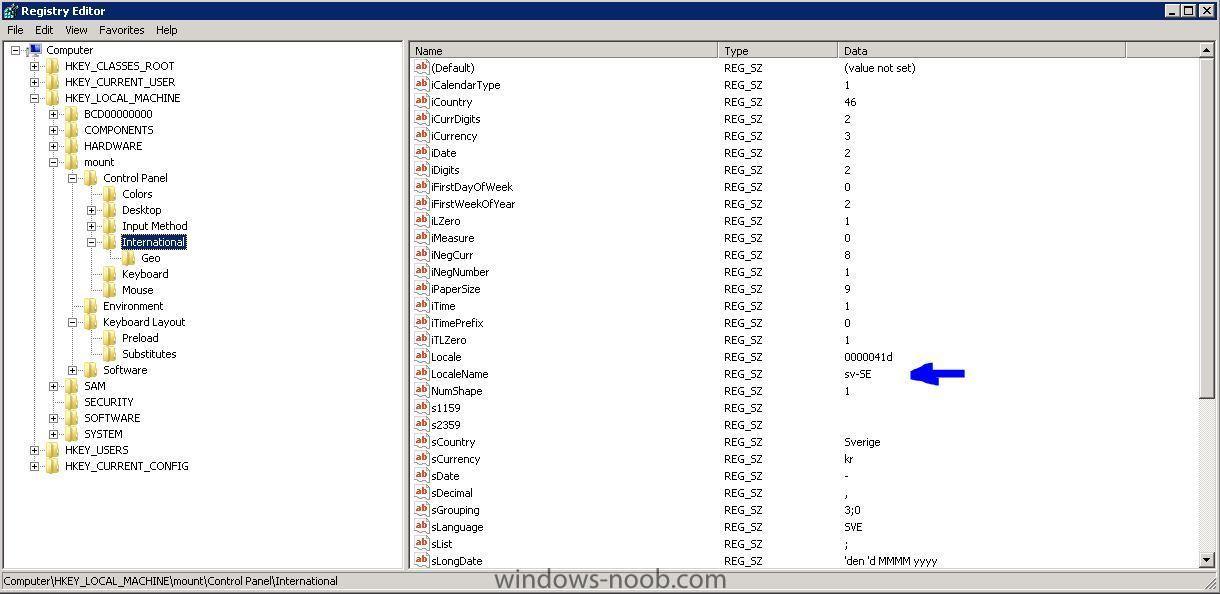Open the Favorites menu
Viewport: 1220px width, 594px height.
(121, 30)
